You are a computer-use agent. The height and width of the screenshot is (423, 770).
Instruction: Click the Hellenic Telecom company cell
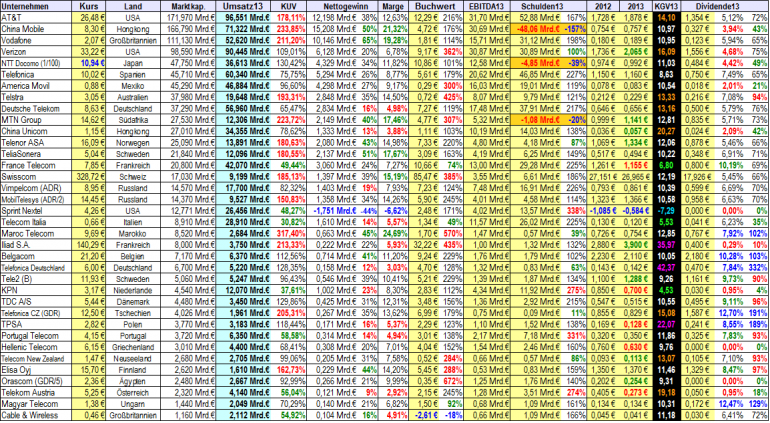coord(36,347)
